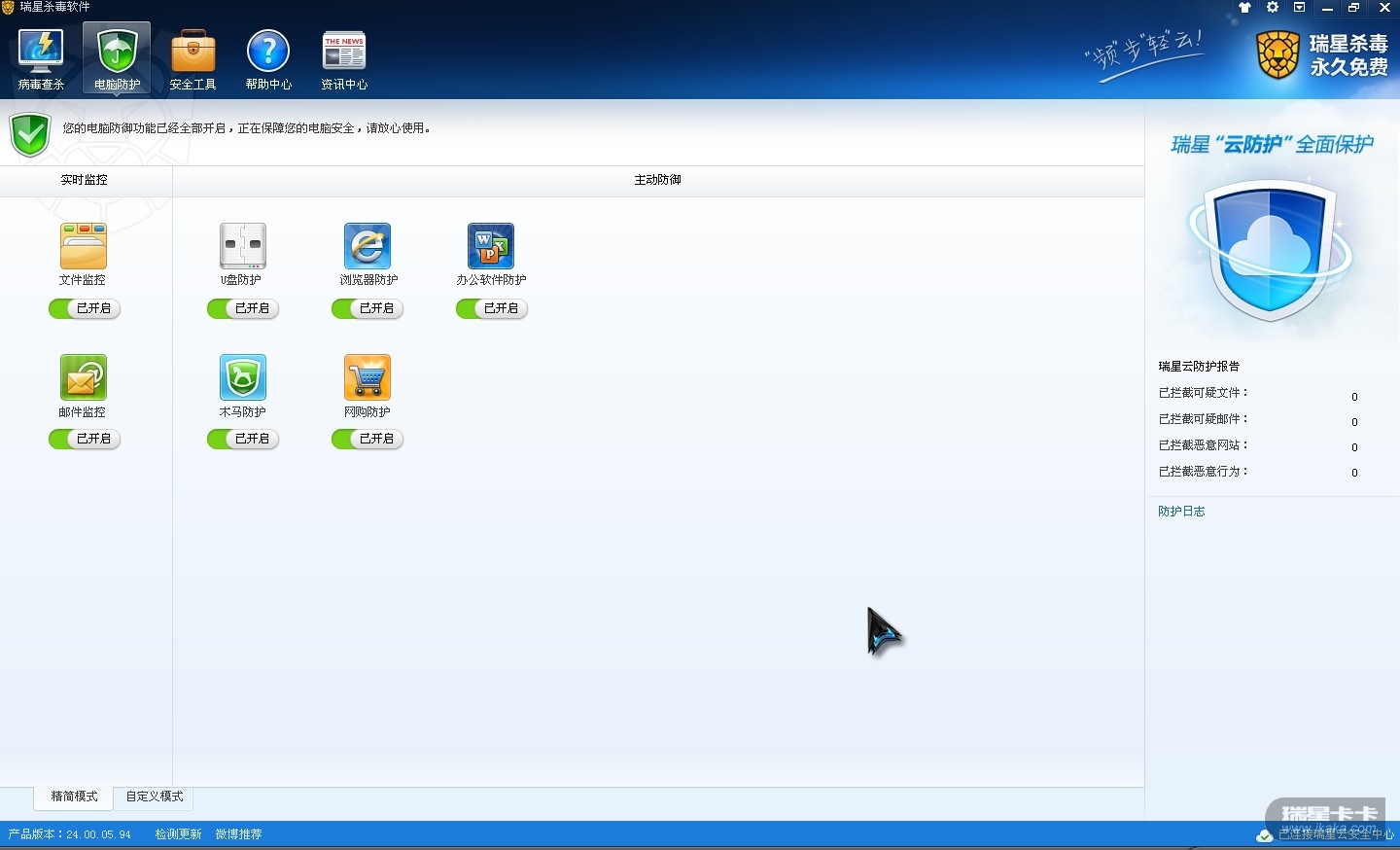Image resolution: width=1400 pixels, height=850 pixels.
Task: Click the 浏览器防护 browser icon
Action: tap(367, 246)
